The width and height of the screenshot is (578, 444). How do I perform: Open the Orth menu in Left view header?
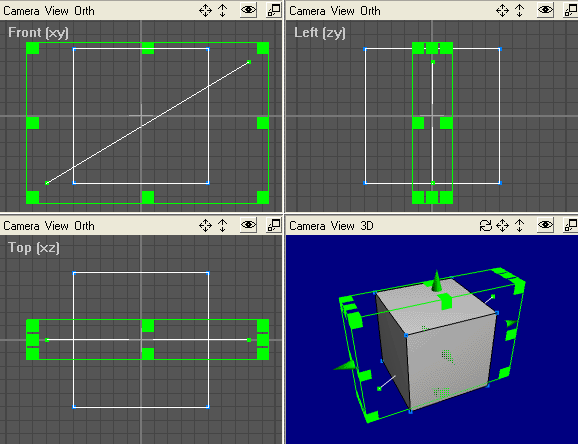tap(370, 11)
